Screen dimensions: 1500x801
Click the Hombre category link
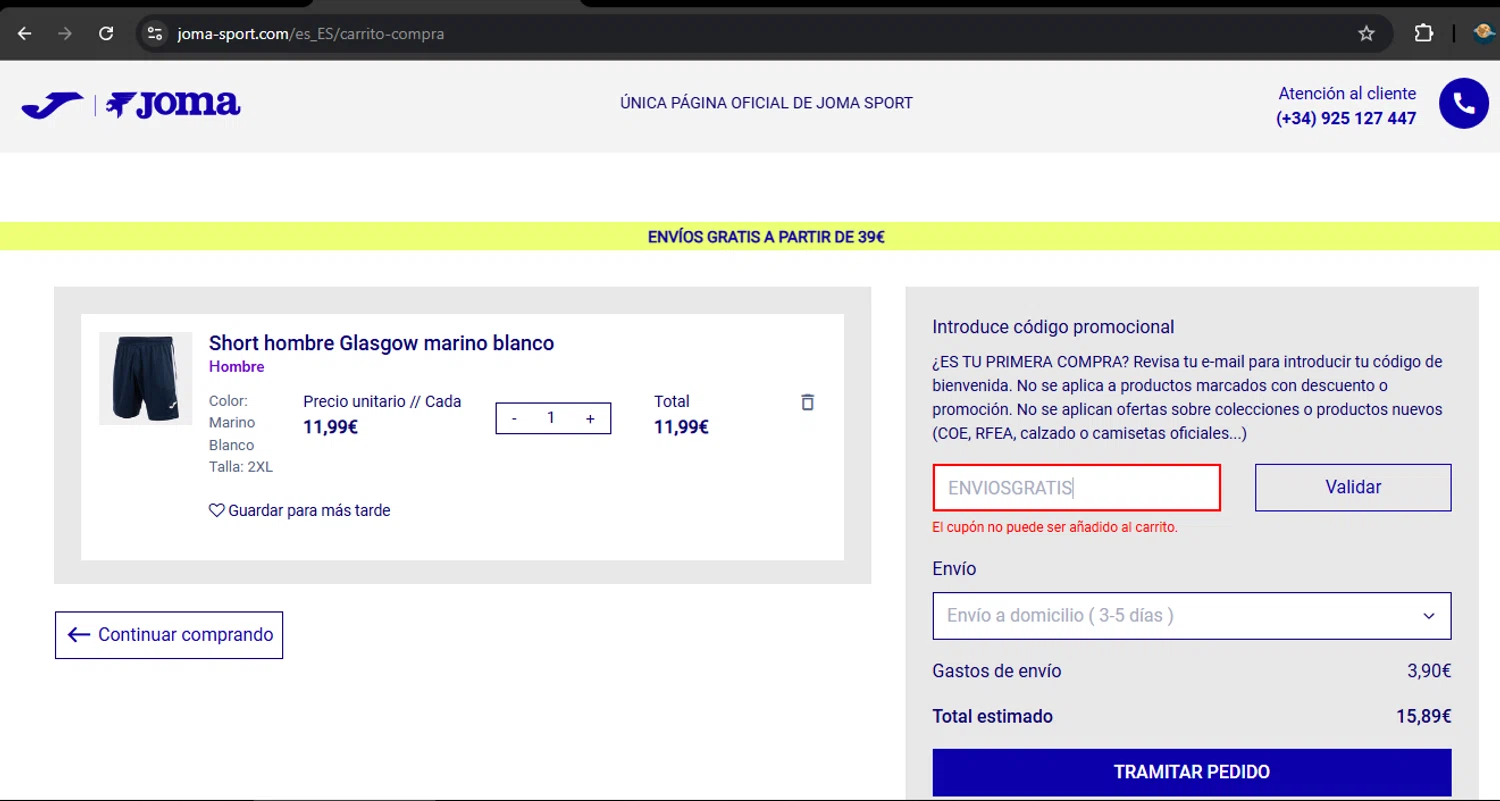(x=237, y=366)
